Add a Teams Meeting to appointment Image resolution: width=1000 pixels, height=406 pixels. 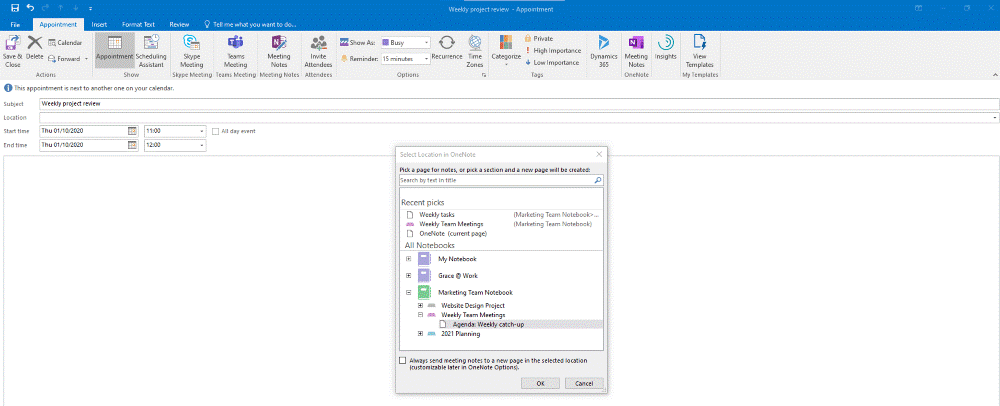click(x=236, y=43)
